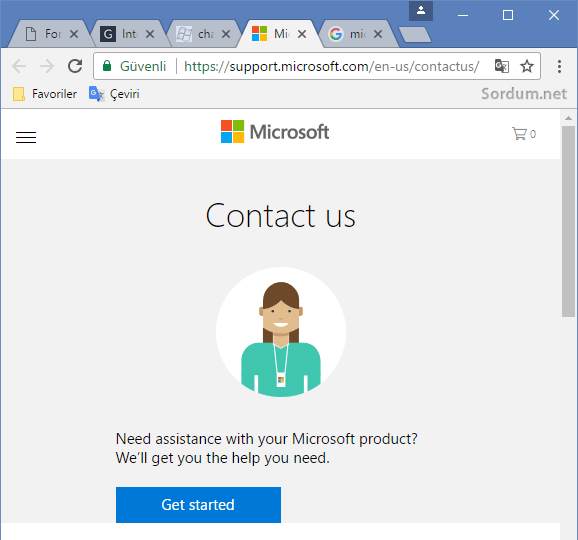Reload the page with the refresh icon
This screenshot has width=578, height=540.
(x=75, y=66)
